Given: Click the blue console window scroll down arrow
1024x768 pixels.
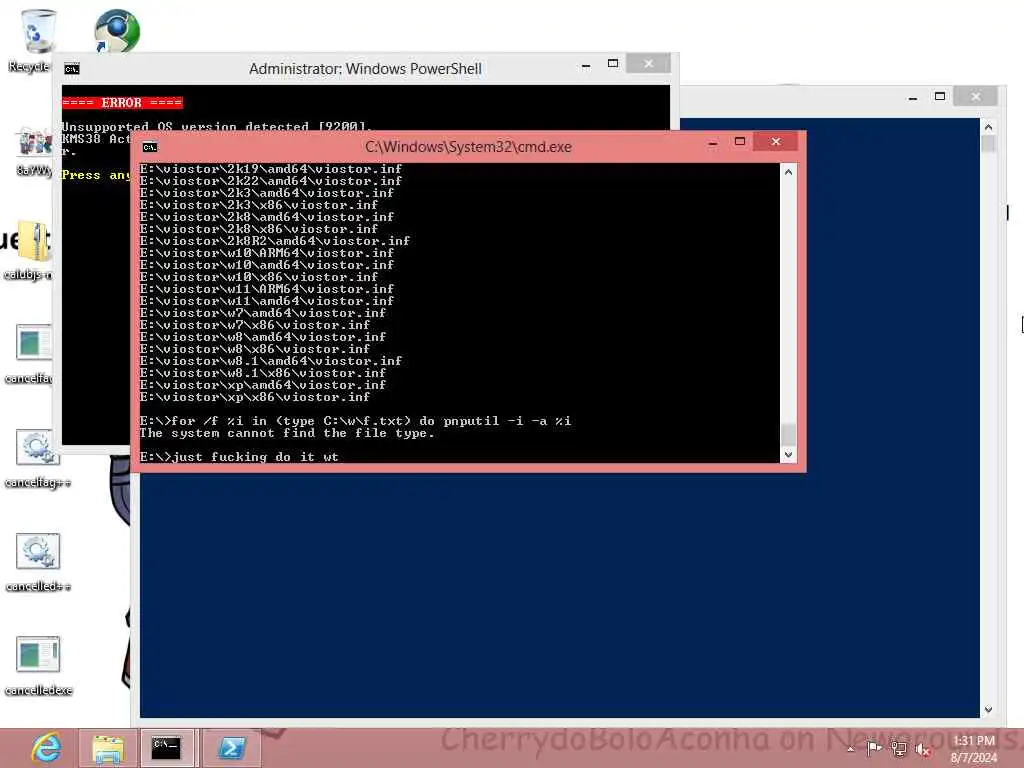Looking at the screenshot, I should tap(988, 709).
